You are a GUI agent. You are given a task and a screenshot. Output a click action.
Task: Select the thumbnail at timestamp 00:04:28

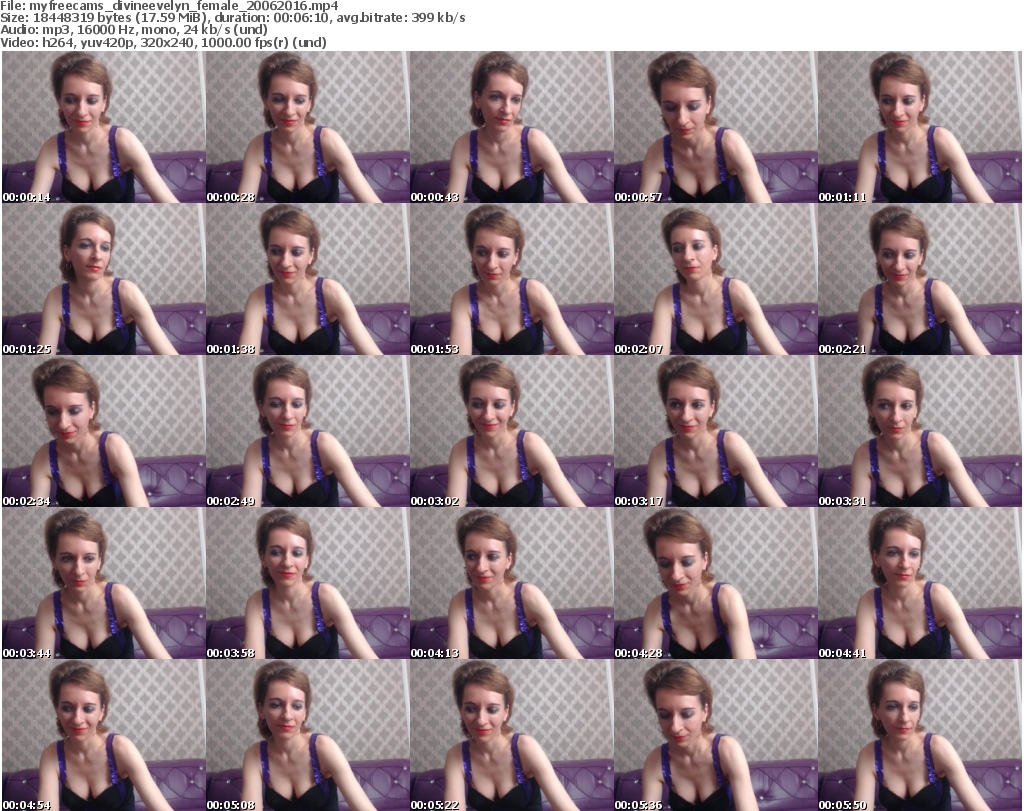[x=715, y=583]
